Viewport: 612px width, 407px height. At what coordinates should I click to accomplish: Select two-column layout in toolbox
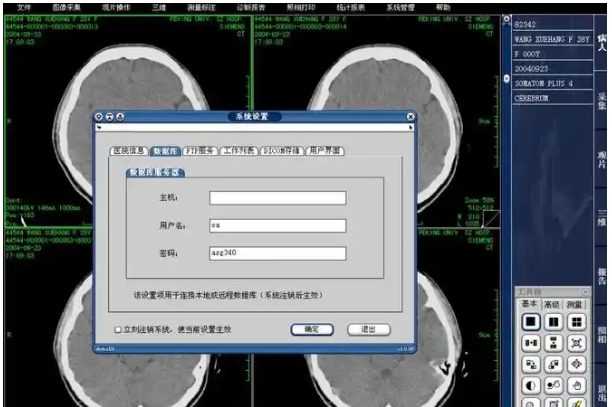click(553, 322)
